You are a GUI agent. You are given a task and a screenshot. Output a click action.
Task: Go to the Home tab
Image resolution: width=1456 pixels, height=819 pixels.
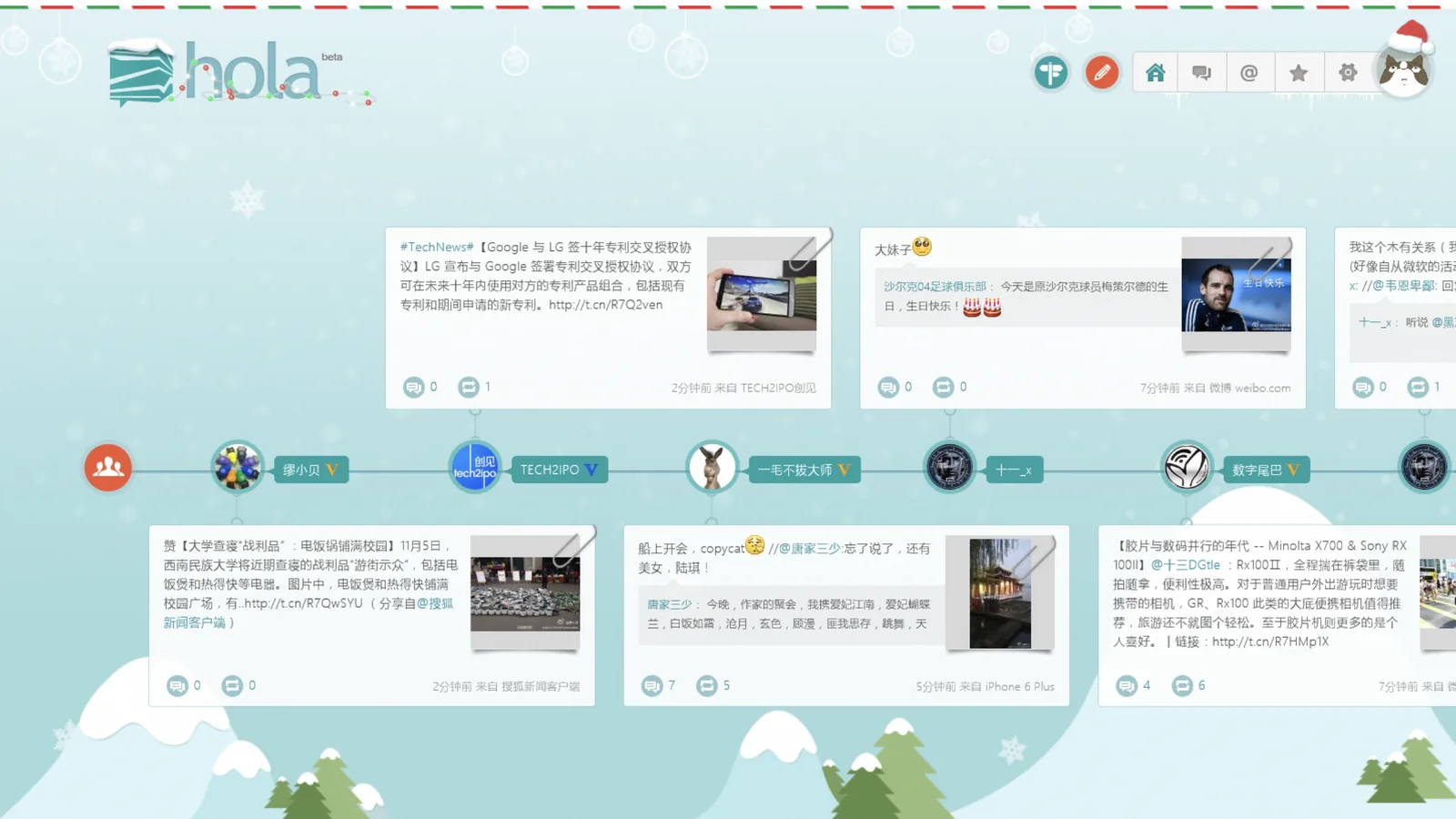(1156, 73)
